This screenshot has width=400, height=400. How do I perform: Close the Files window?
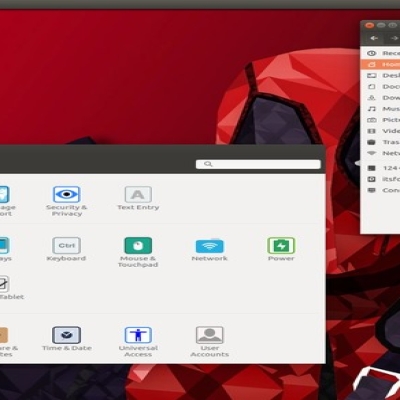(369, 25)
